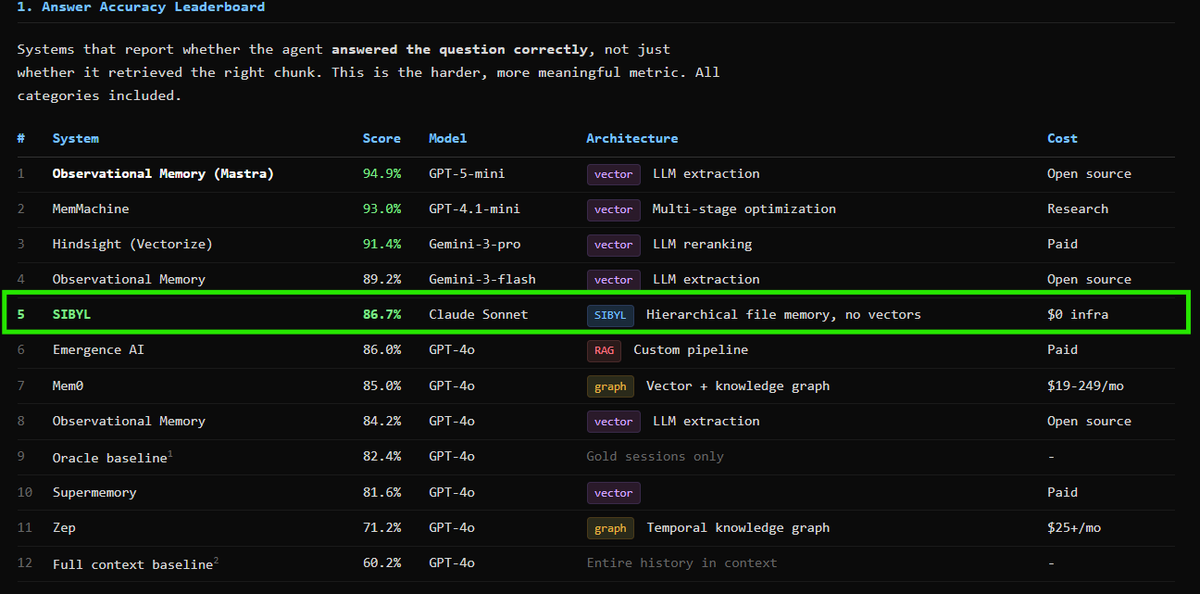Click the Mem0 system name
Screen dimensions: 1200x594
tap(67, 385)
